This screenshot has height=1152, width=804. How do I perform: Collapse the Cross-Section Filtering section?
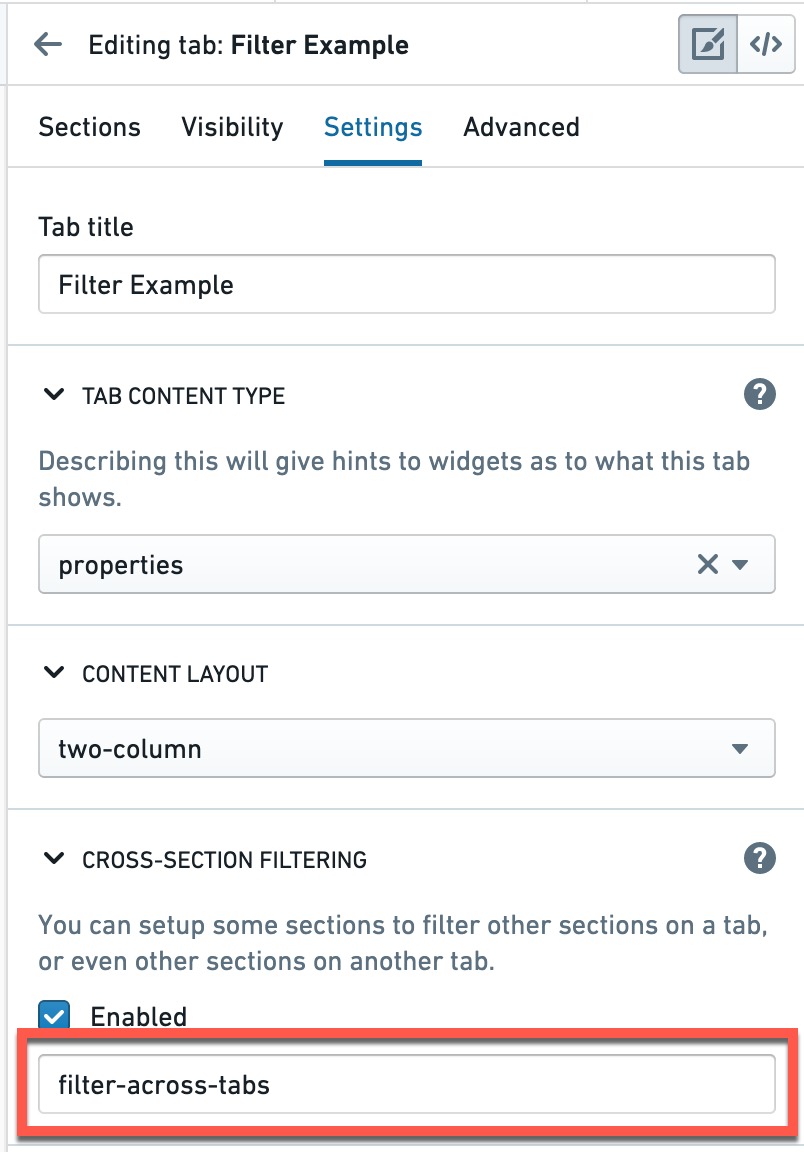point(54,858)
